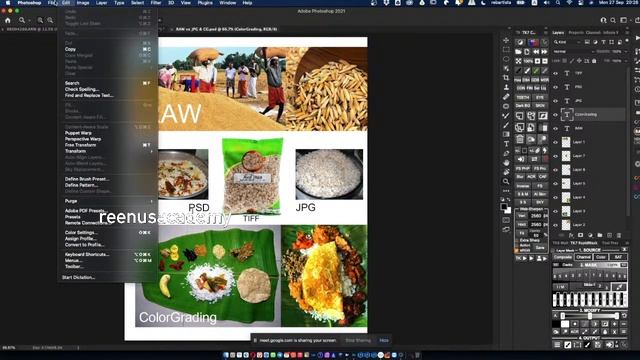This screenshot has height=360, width=640.
Task: Select the Brush tool
Action: [506, 125]
